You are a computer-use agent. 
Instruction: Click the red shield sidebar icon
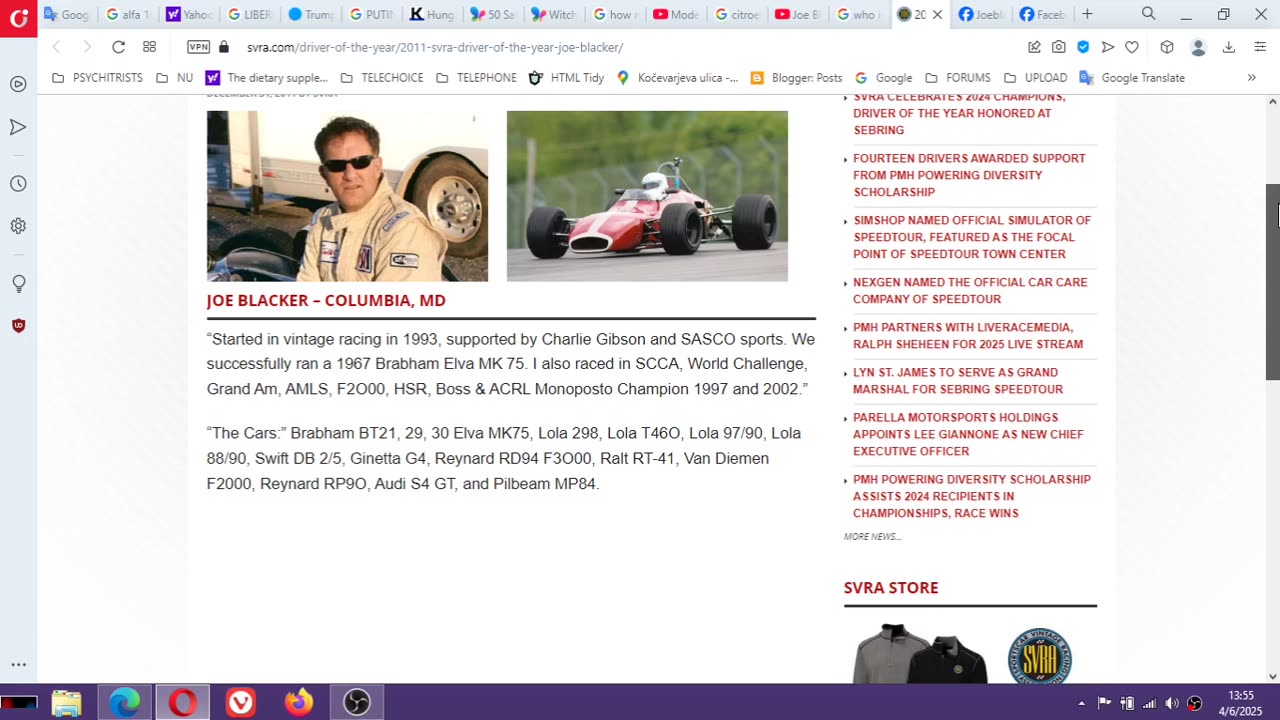pyautogui.click(x=18, y=325)
